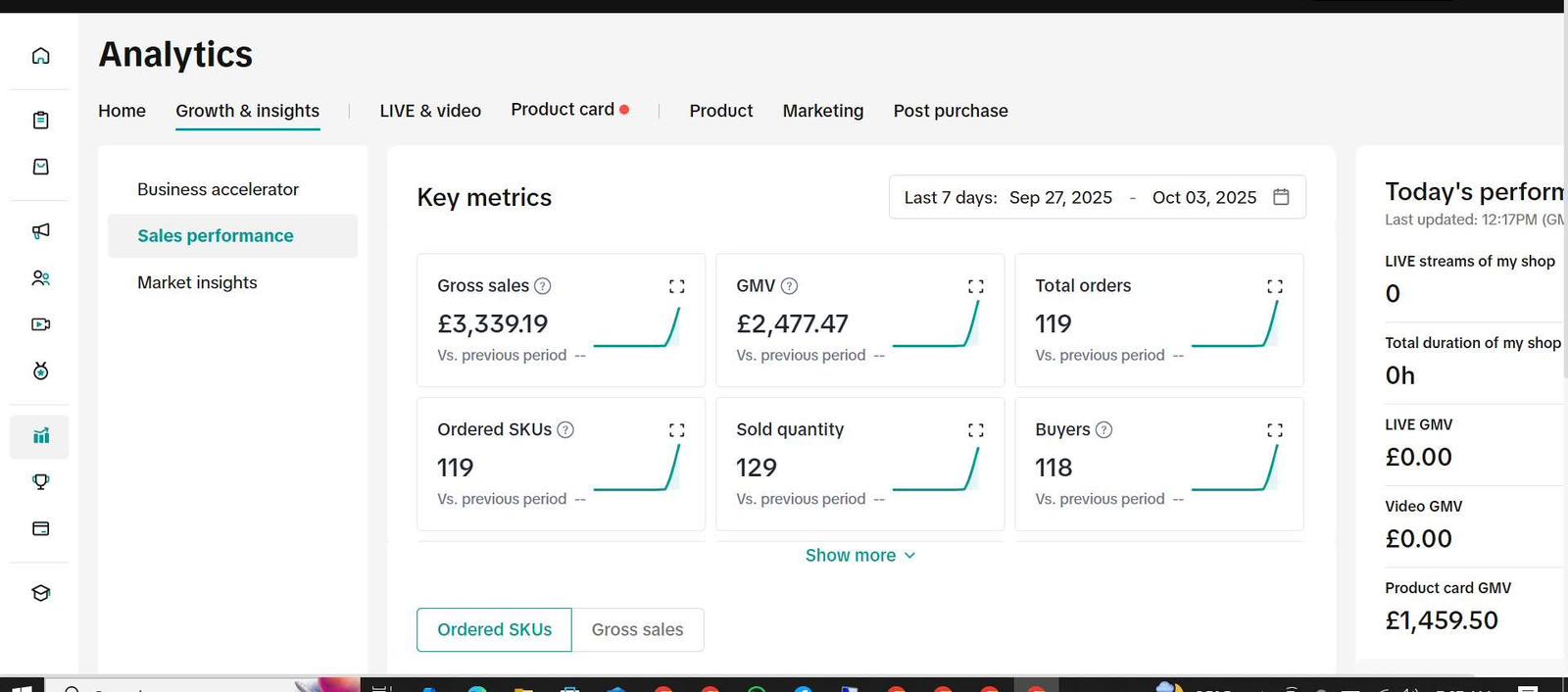Open the Product card tab
1568x692 pixels.
[x=563, y=110]
